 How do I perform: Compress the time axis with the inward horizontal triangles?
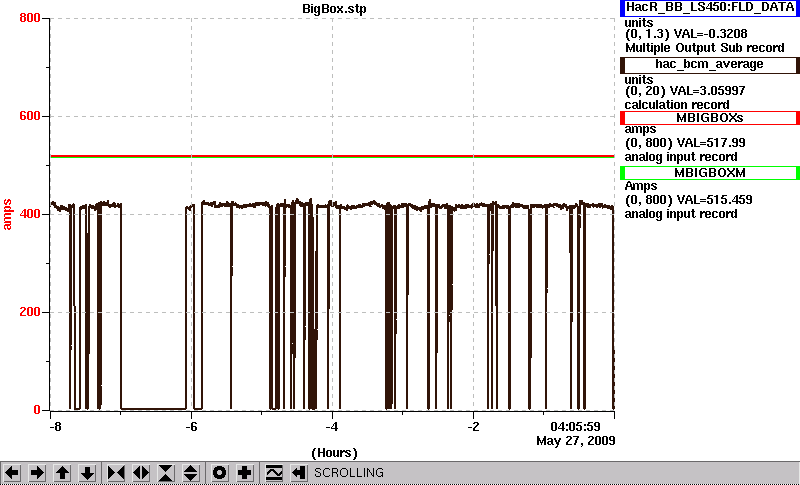[x=116, y=473]
